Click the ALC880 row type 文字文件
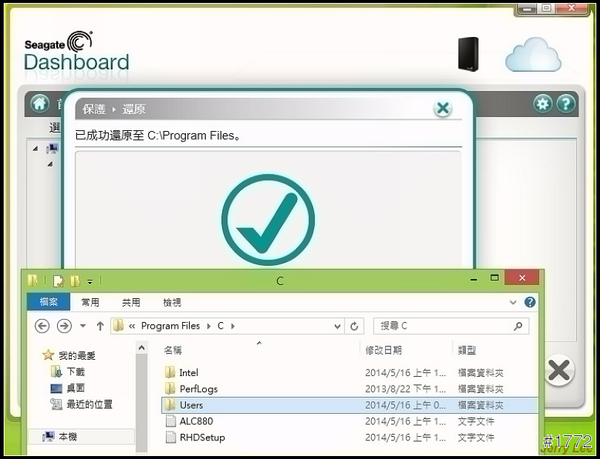 (x=476, y=421)
